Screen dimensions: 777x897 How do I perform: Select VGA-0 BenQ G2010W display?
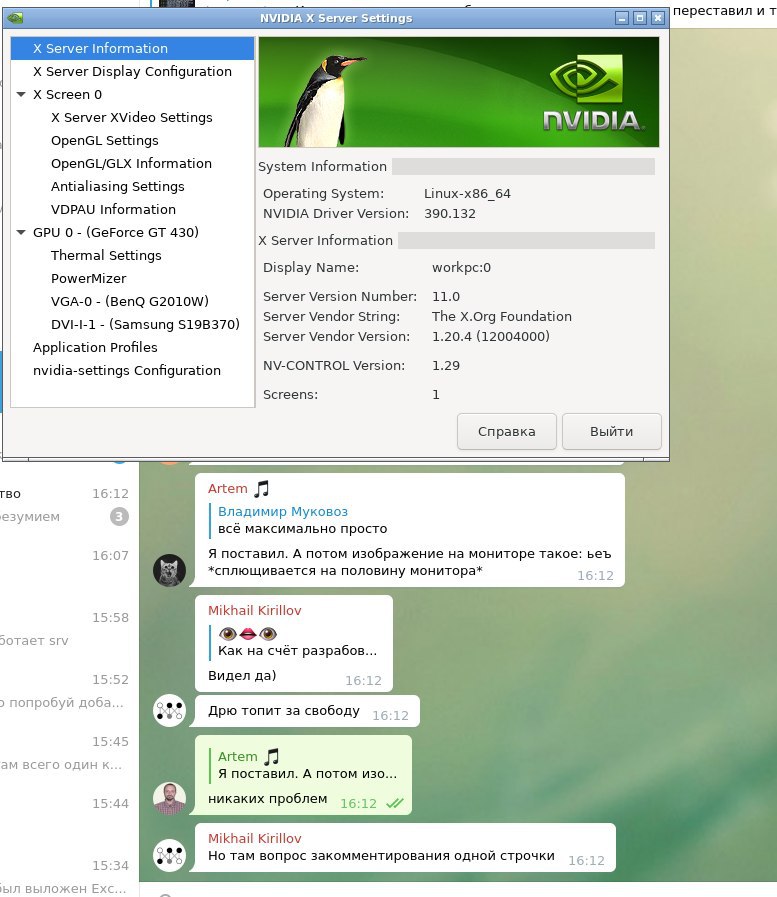130,301
